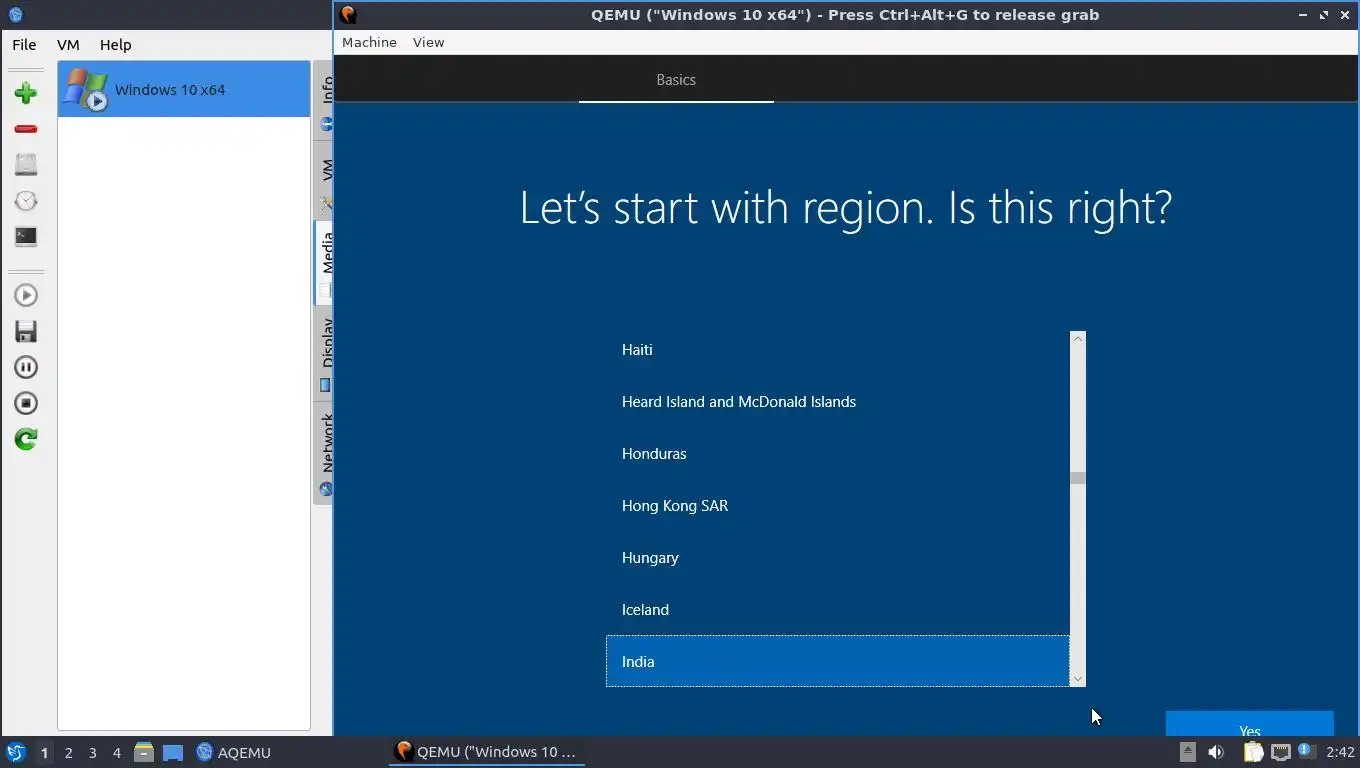The width and height of the screenshot is (1360, 768).
Task: Click the eject removable media tray icon
Action: click(x=1187, y=752)
